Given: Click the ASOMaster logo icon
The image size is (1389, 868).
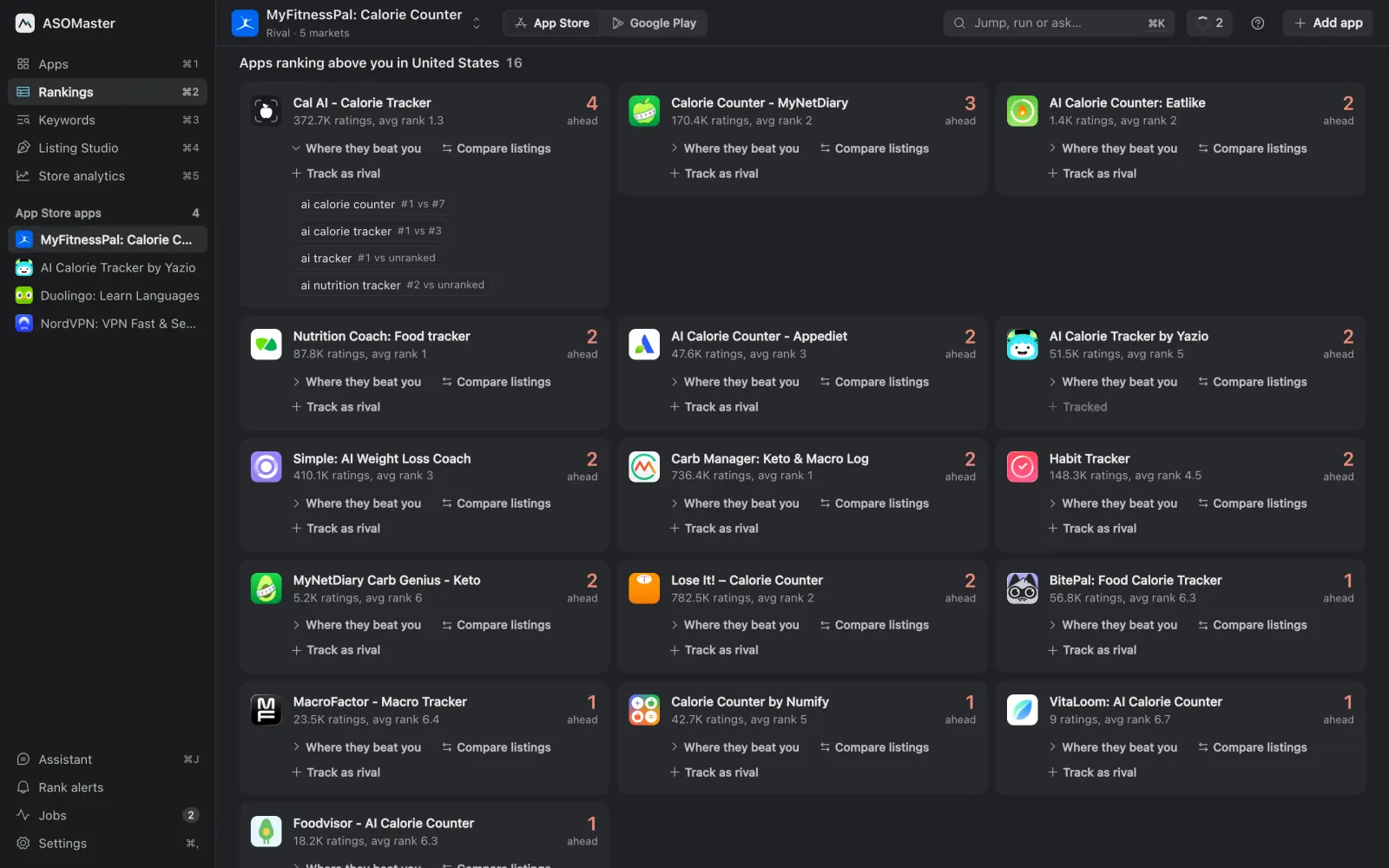Looking at the screenshot, I should [x=25, y=23].
